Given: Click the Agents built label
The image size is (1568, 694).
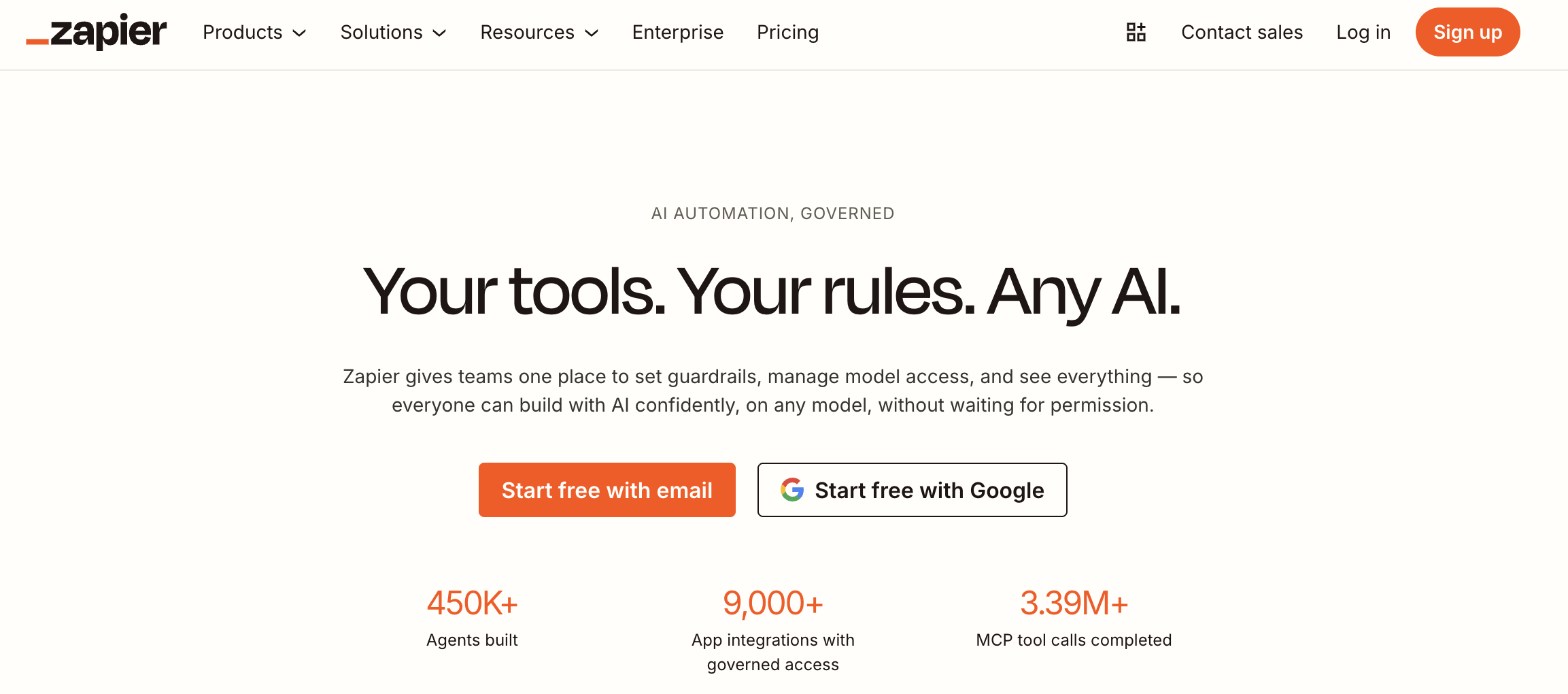Looking at the screenshot, I should [x=473, y=640].
